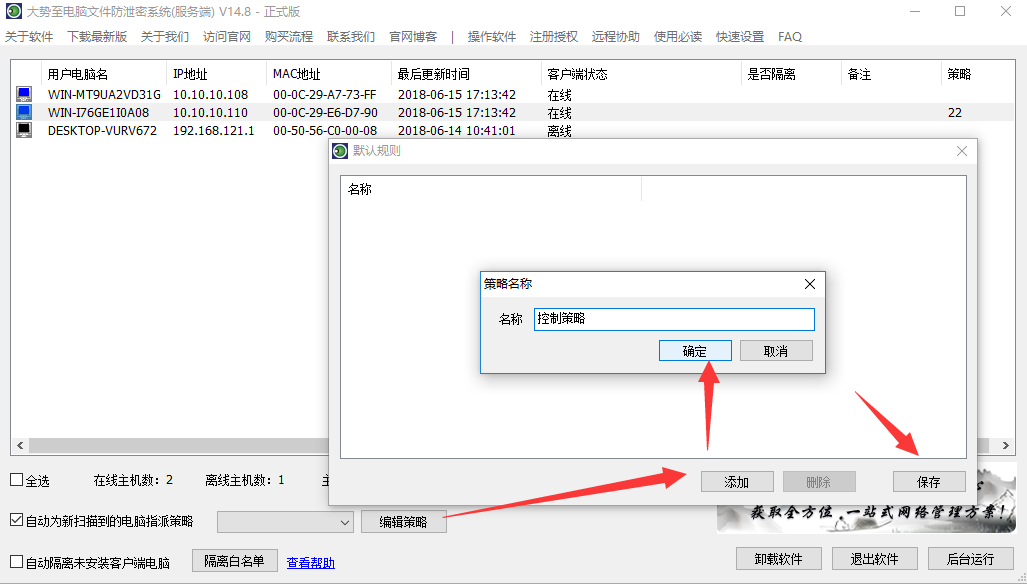Click the green icon in 默认规则 dialog title
This screenshot has width=1027, height=584.
coord(340,151)
